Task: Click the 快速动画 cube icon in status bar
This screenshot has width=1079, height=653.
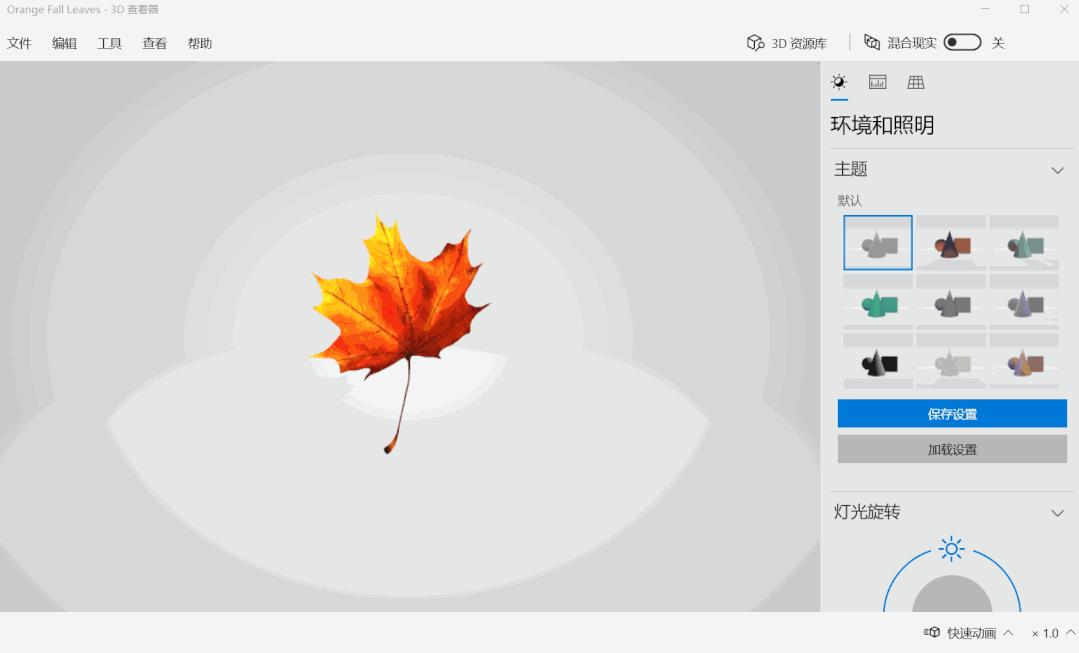Action: click(932, 633)
